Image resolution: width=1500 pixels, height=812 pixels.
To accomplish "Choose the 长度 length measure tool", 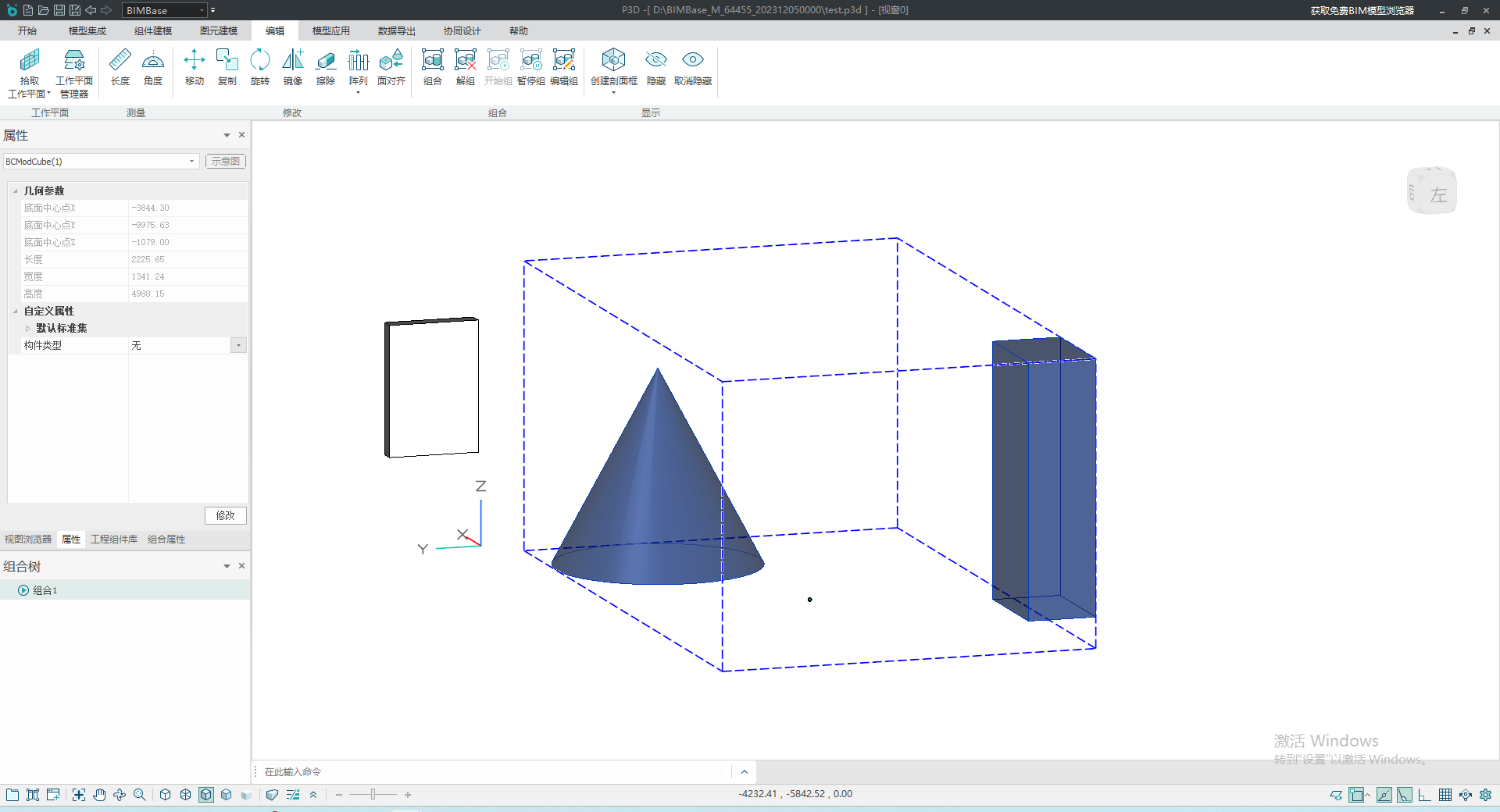I will [x=120, y=66].
